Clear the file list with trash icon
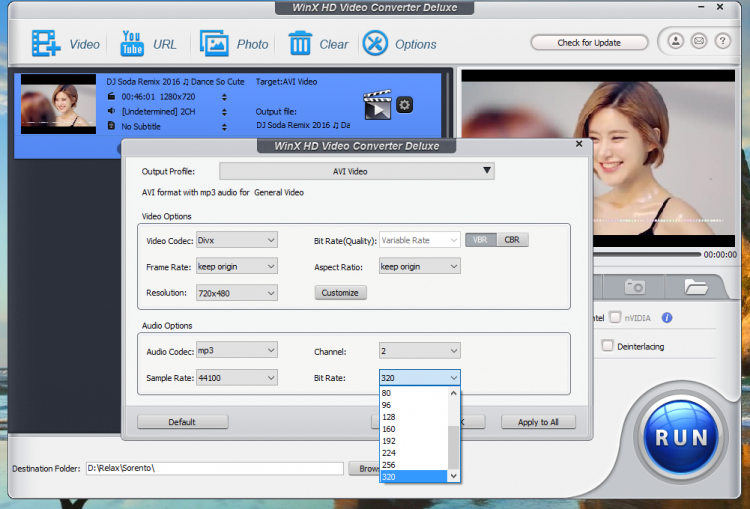 300,44
